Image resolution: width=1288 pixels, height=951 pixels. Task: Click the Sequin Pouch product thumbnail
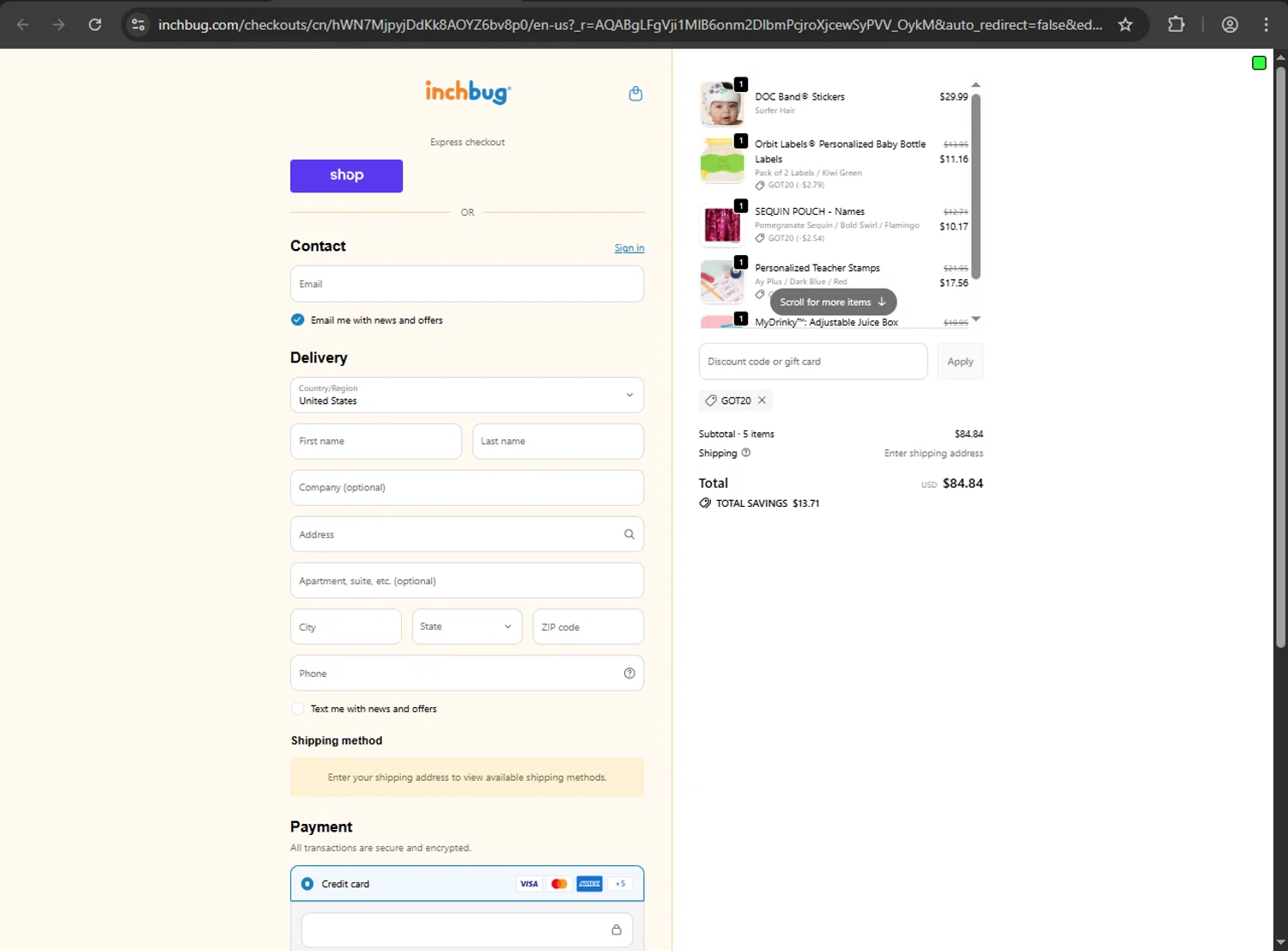click(x=722, y=225)
